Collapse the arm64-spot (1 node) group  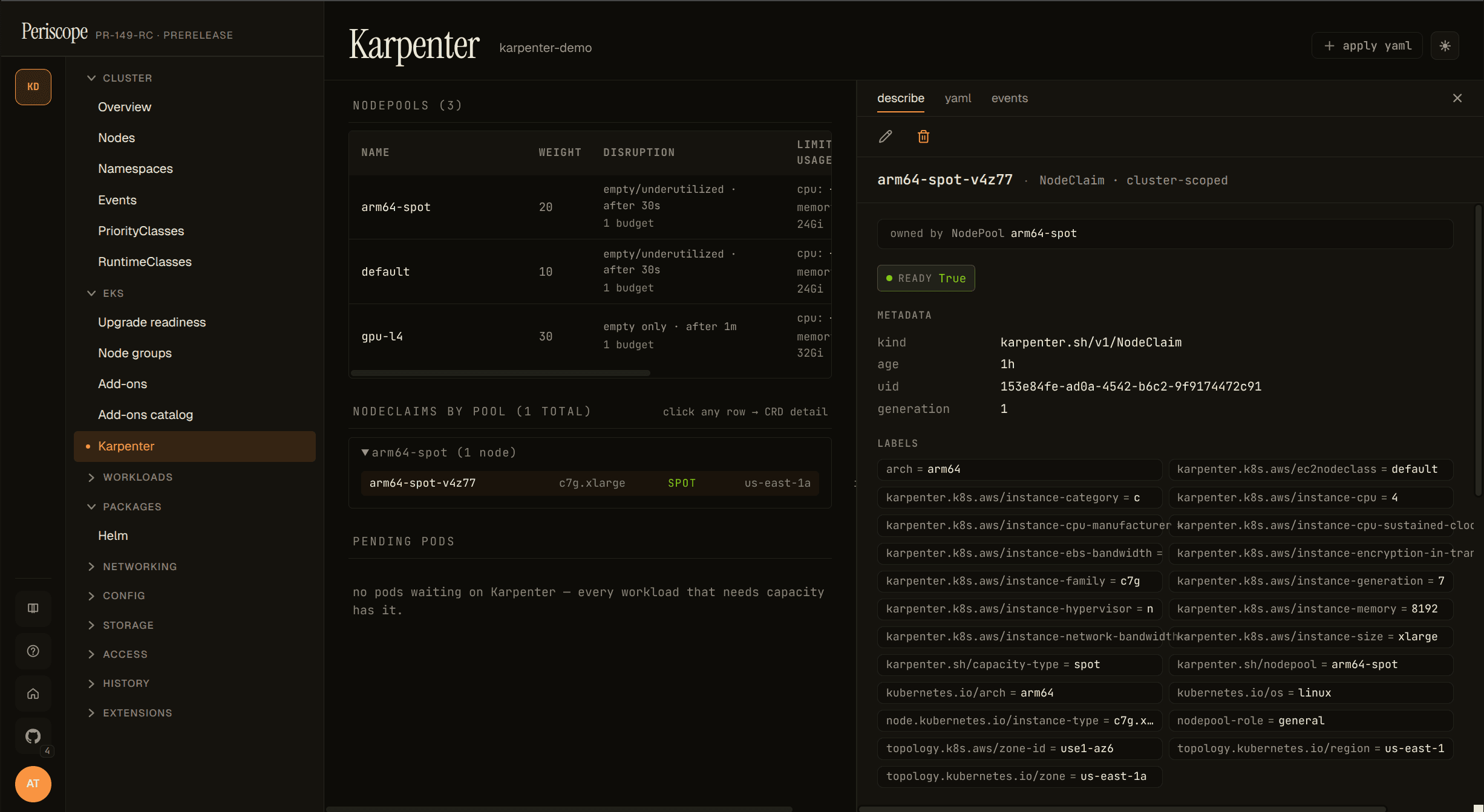click(x=439, y=452)
